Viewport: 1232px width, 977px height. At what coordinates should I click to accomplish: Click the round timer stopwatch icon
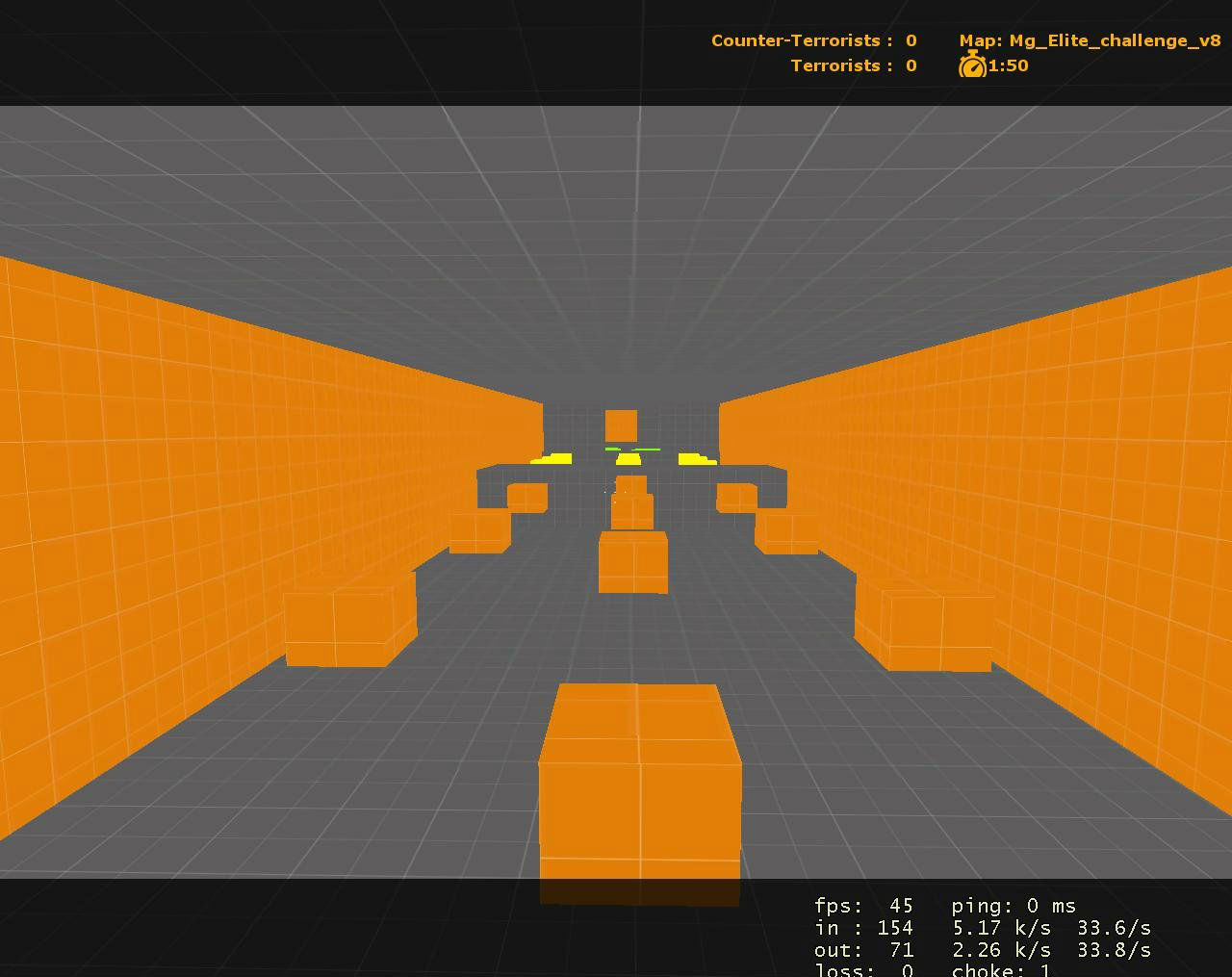pos(972,65)
